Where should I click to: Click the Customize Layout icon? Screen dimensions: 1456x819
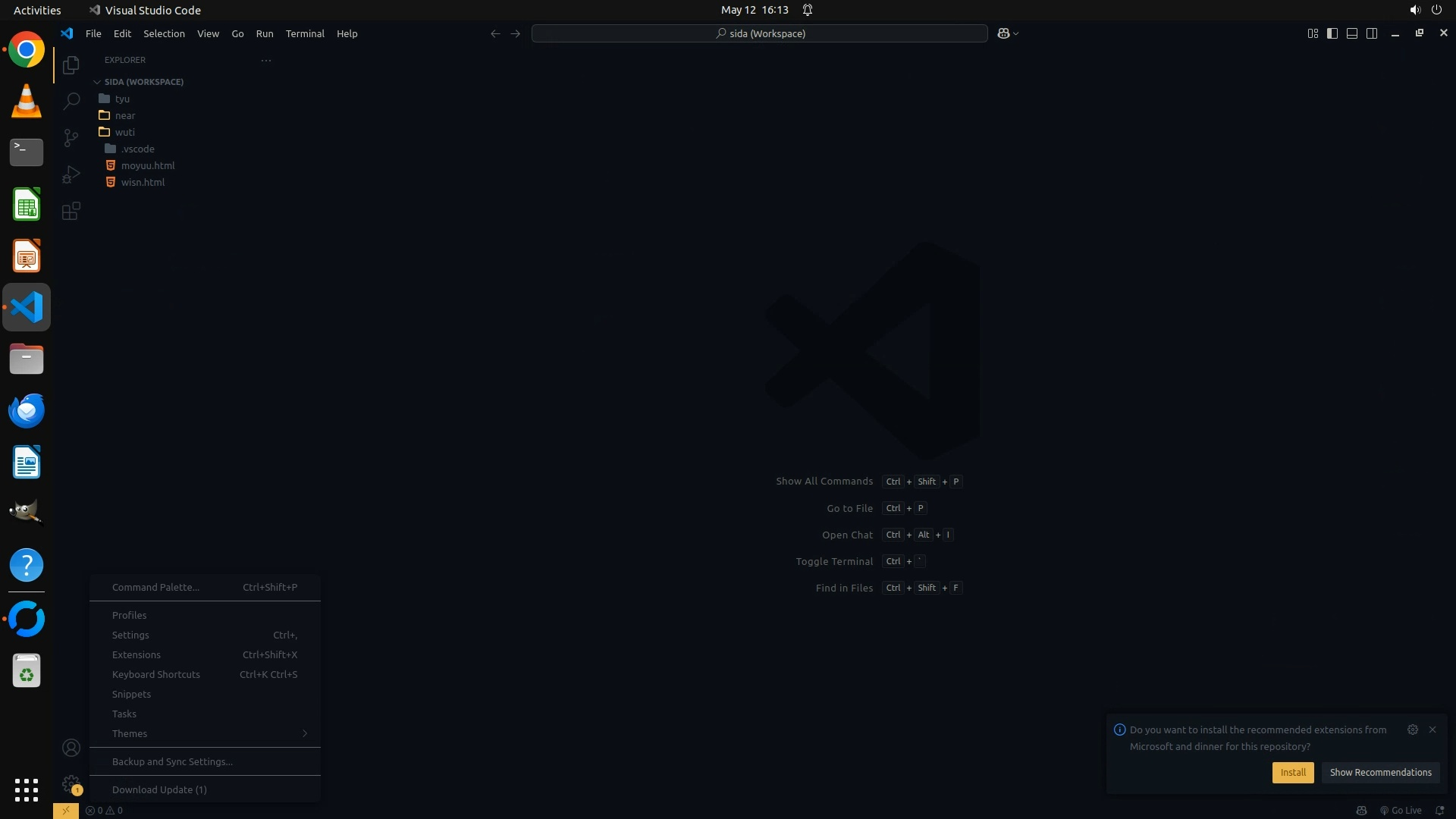(1313, 33)
